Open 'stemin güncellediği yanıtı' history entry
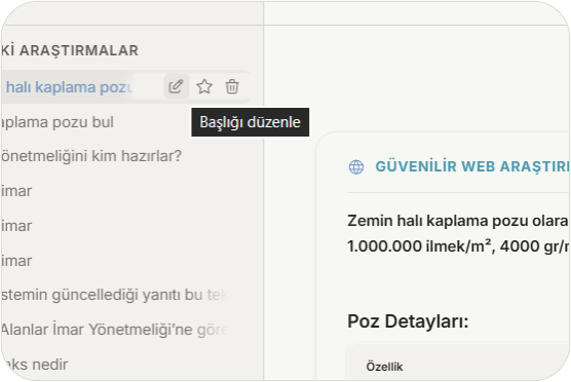 point(114,295)
